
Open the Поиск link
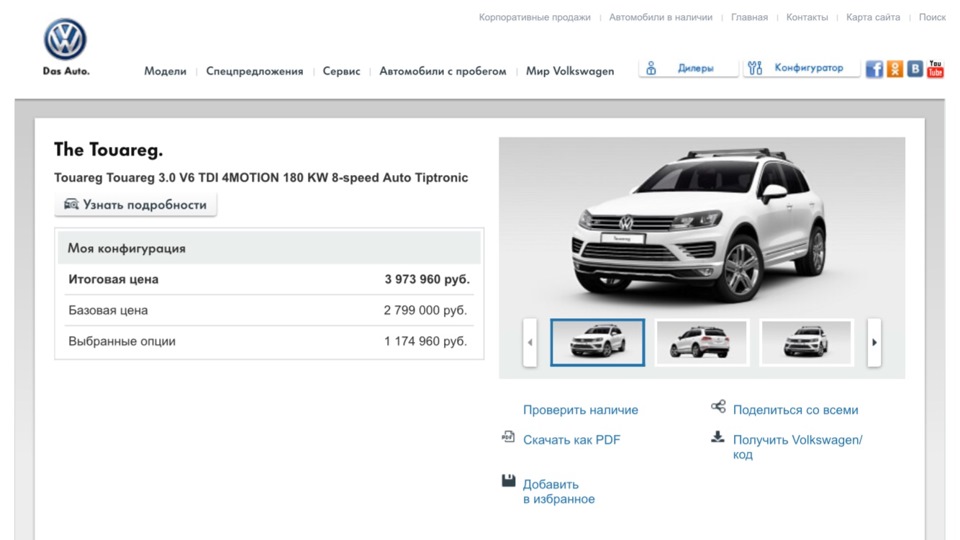[932, 17]
